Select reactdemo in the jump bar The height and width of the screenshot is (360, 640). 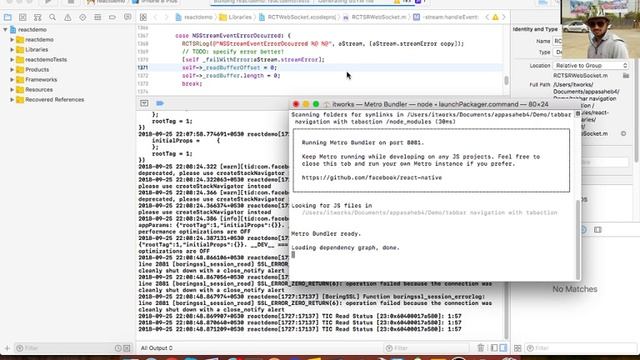194,17
